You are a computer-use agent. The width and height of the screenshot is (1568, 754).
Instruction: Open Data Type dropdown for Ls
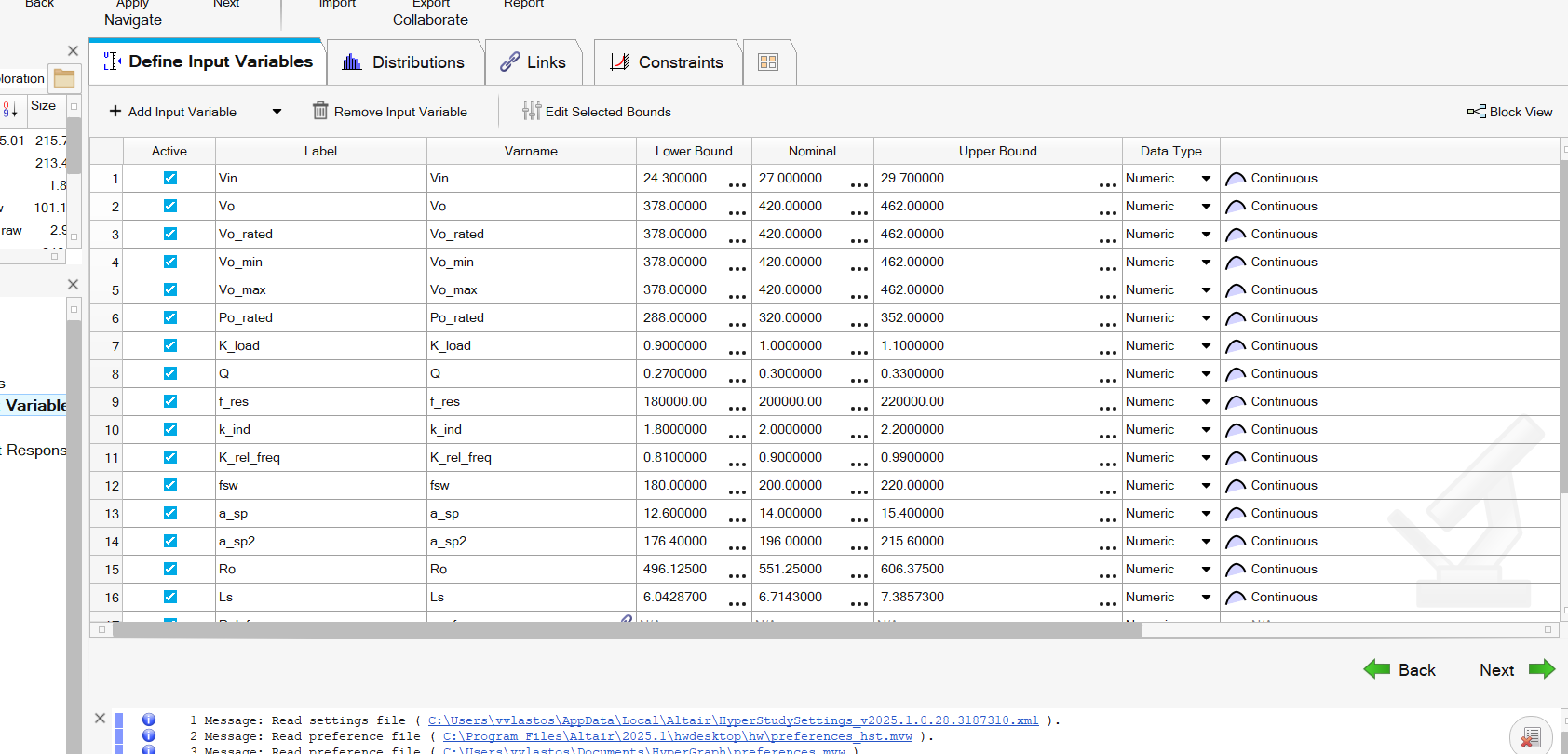tap(1206, 598)
